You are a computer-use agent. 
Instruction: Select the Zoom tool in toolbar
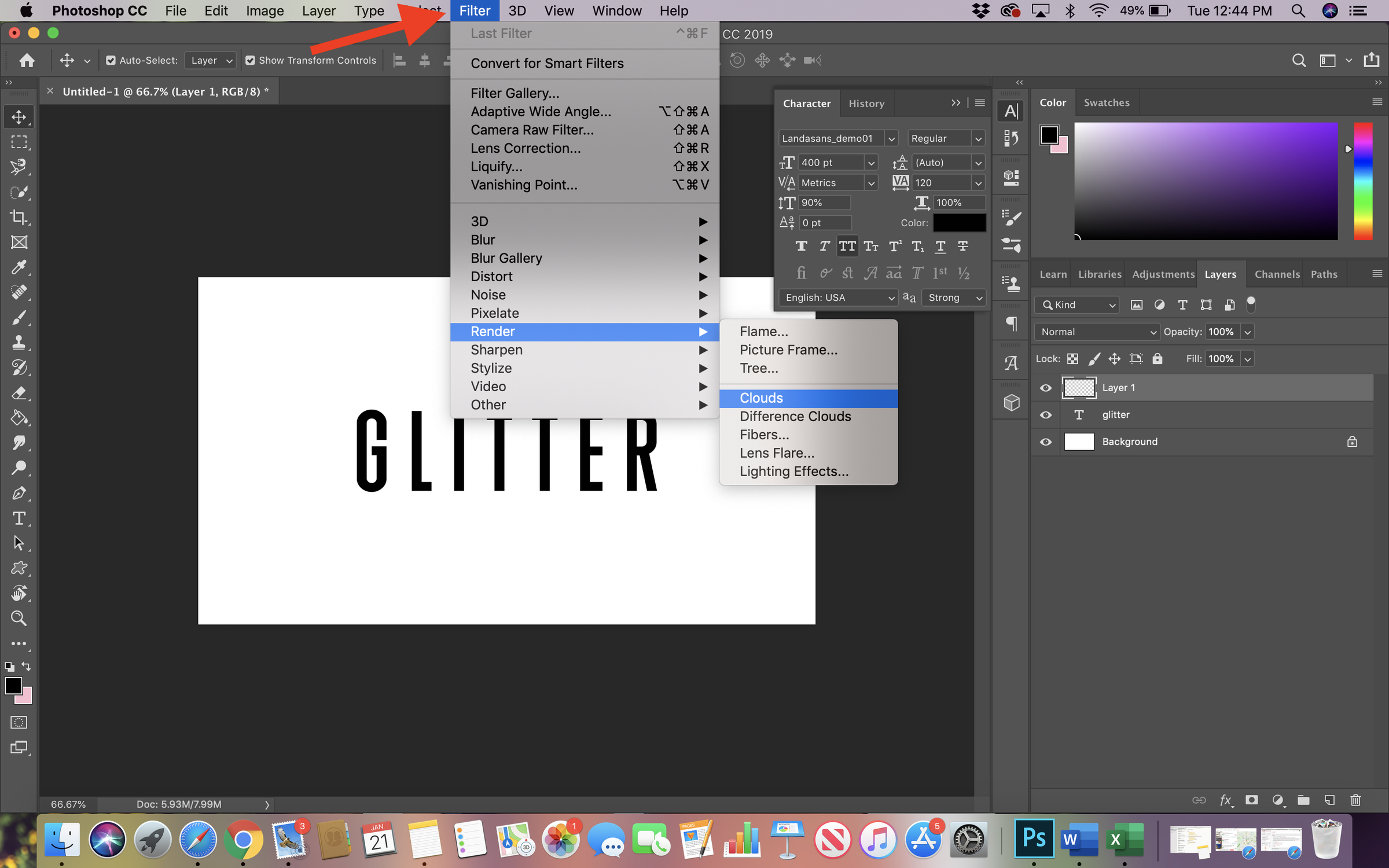tap(19, 618)
